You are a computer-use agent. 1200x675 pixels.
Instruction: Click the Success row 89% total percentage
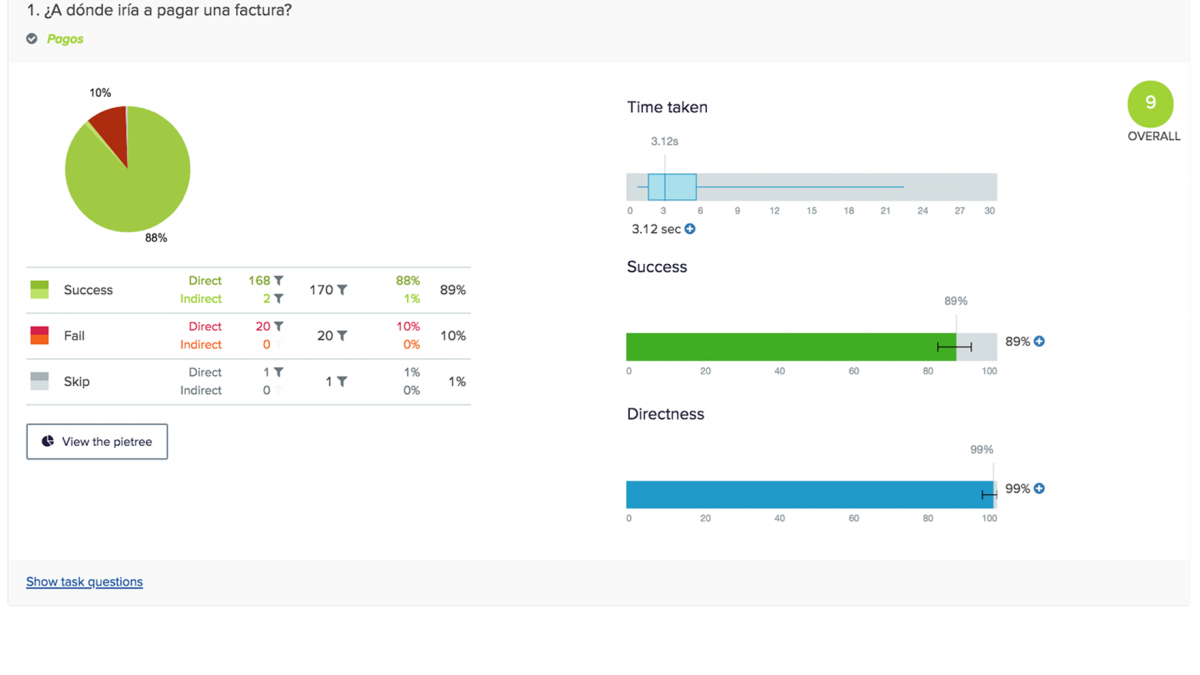[453, 290]
